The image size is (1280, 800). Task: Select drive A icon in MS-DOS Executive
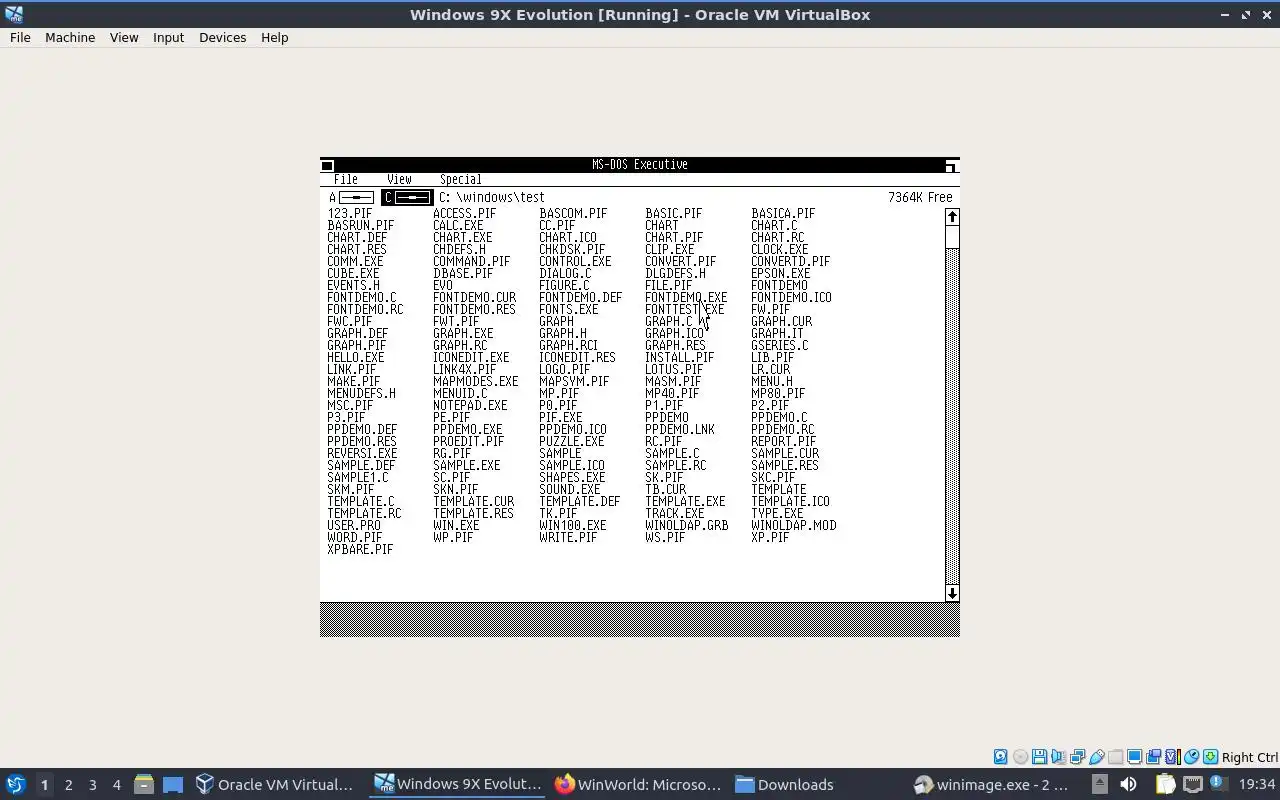coord(351,197)
